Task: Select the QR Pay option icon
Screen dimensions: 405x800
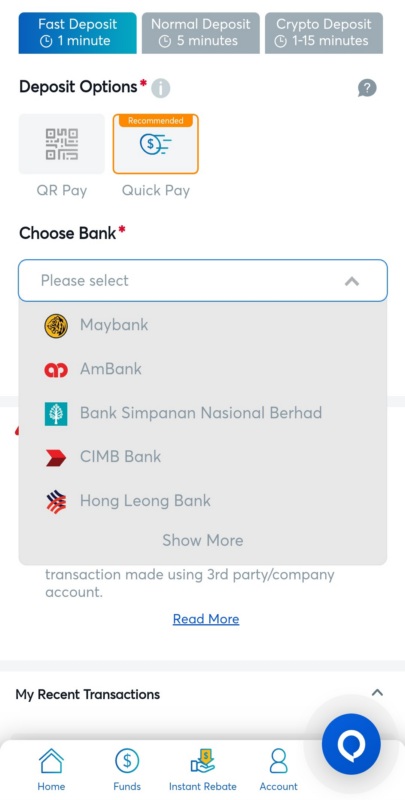Action: [x=62, y=144]
